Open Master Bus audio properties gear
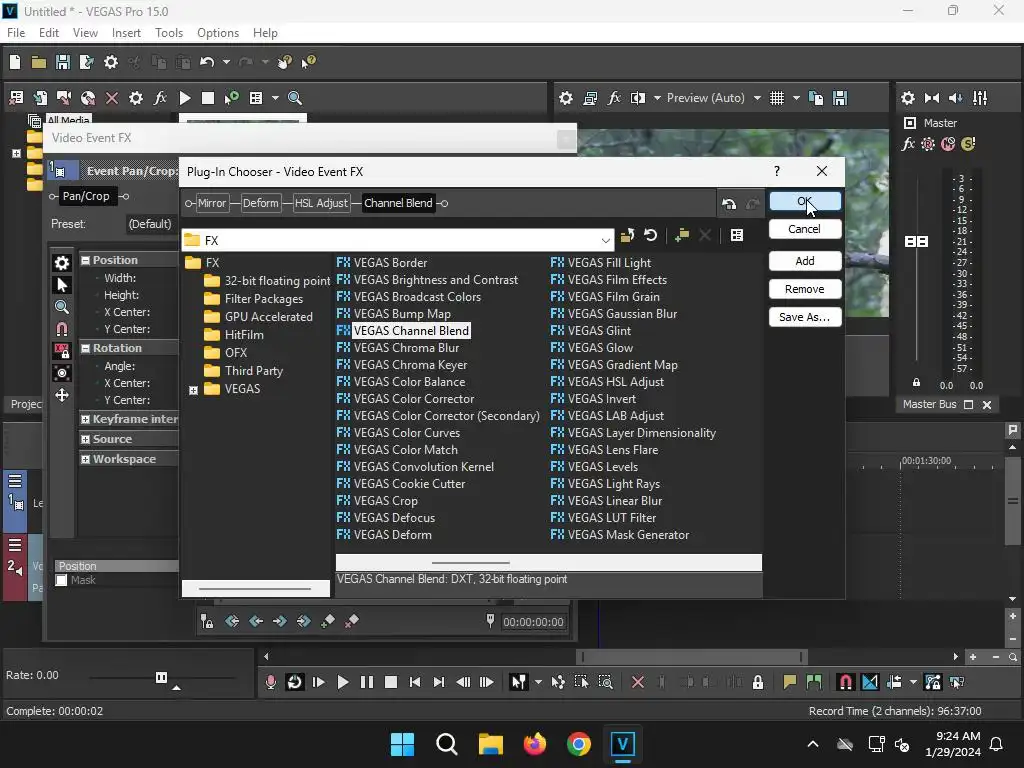The width and height of the screenshot is (1024, 768). 908,98
